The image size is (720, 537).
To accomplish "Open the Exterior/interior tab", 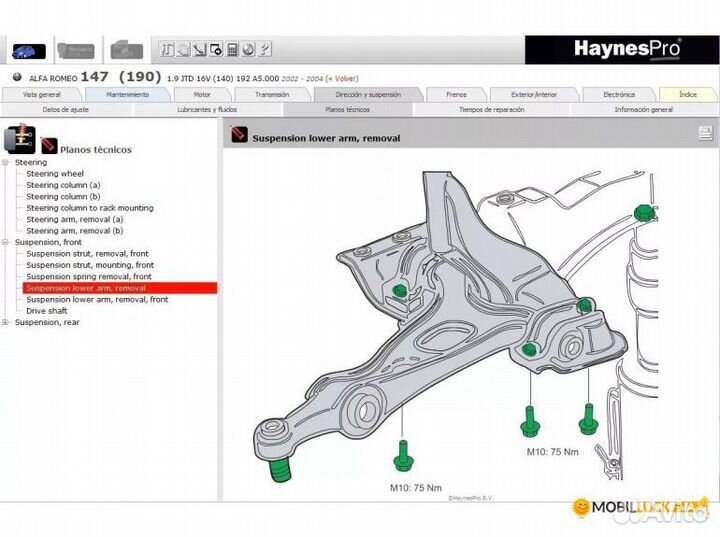I will point(534,95).
